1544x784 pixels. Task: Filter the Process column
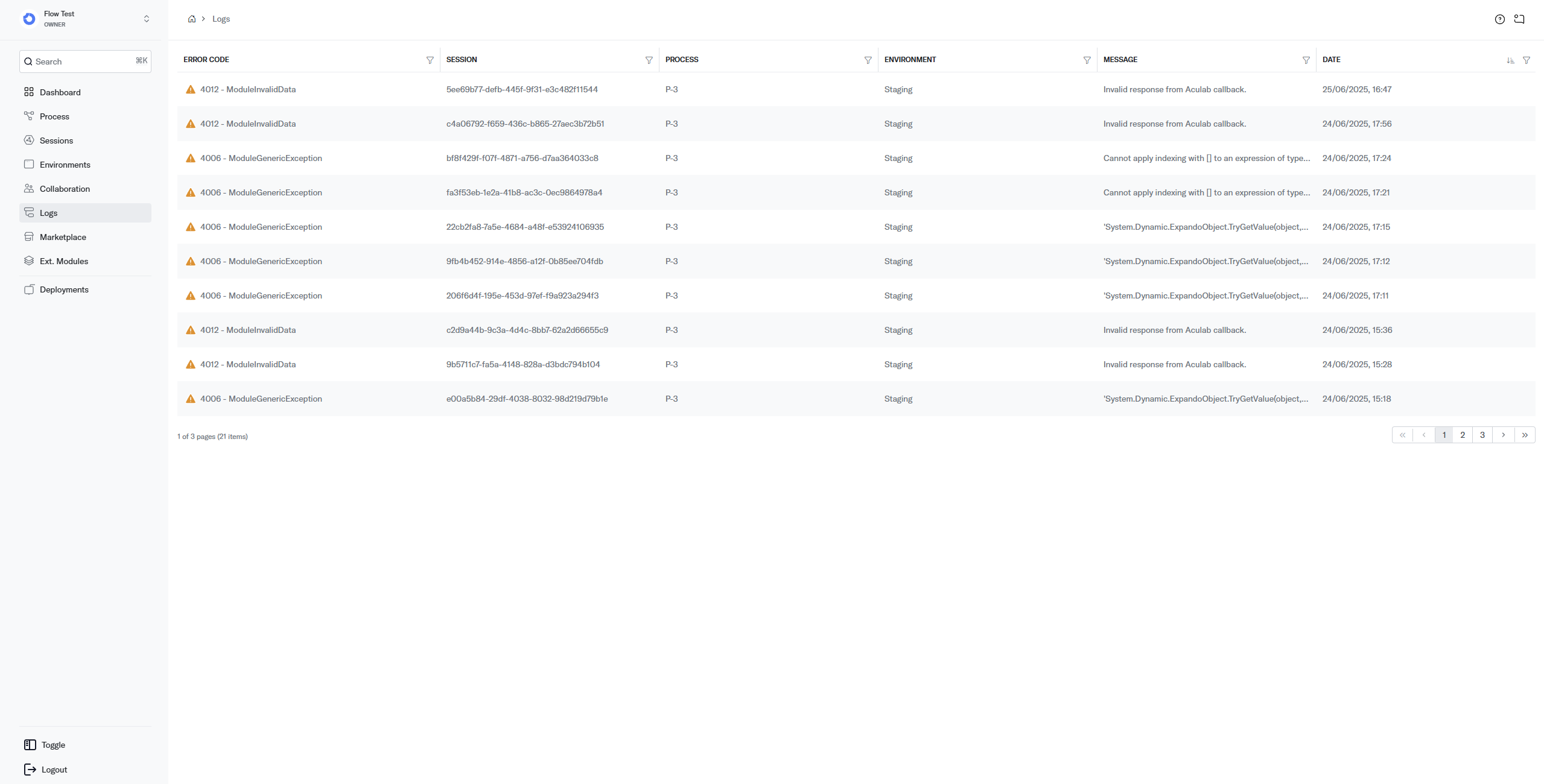[x=868, y=60]
